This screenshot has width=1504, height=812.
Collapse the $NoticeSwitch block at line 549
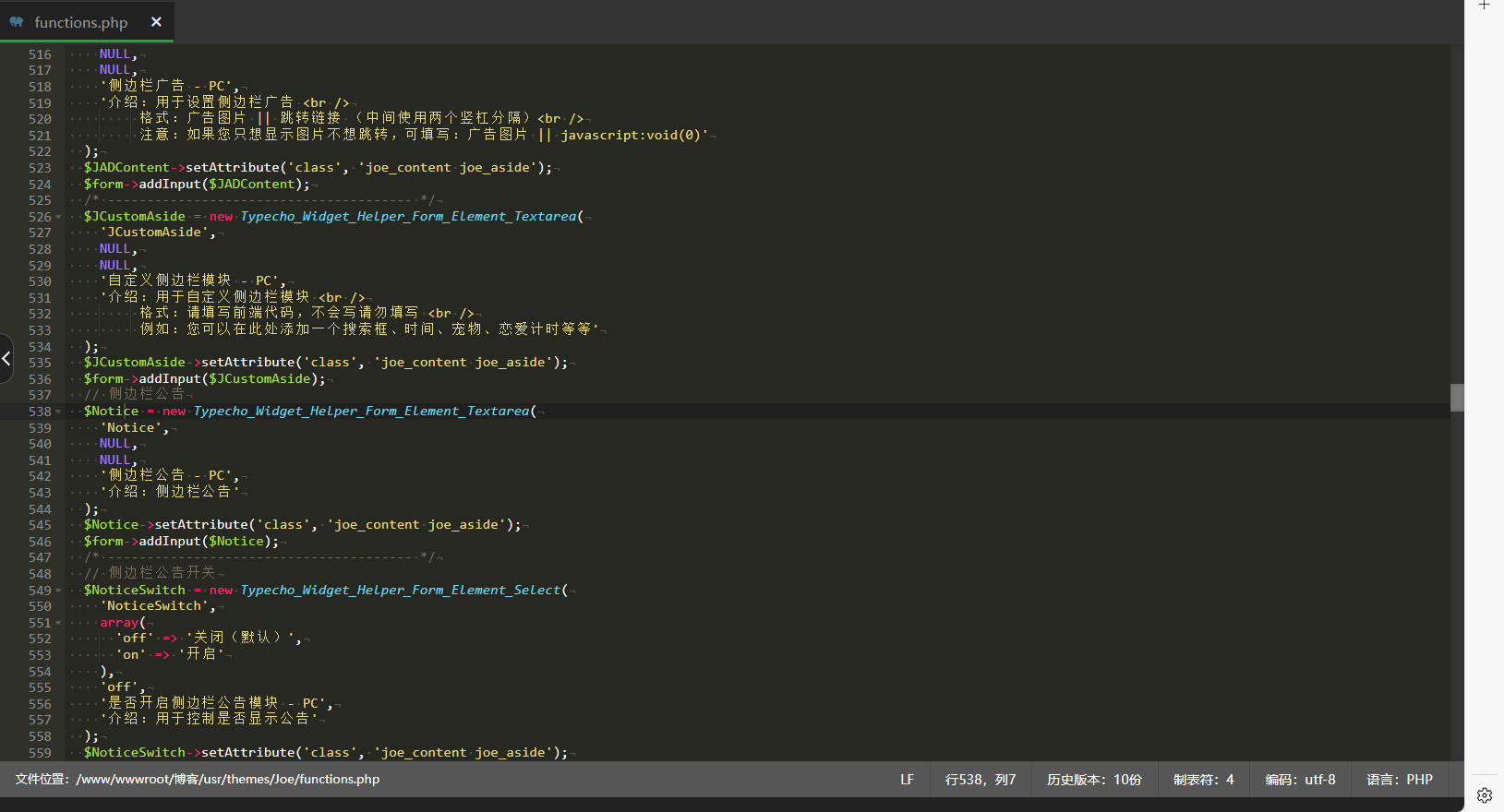coord(59,591)
